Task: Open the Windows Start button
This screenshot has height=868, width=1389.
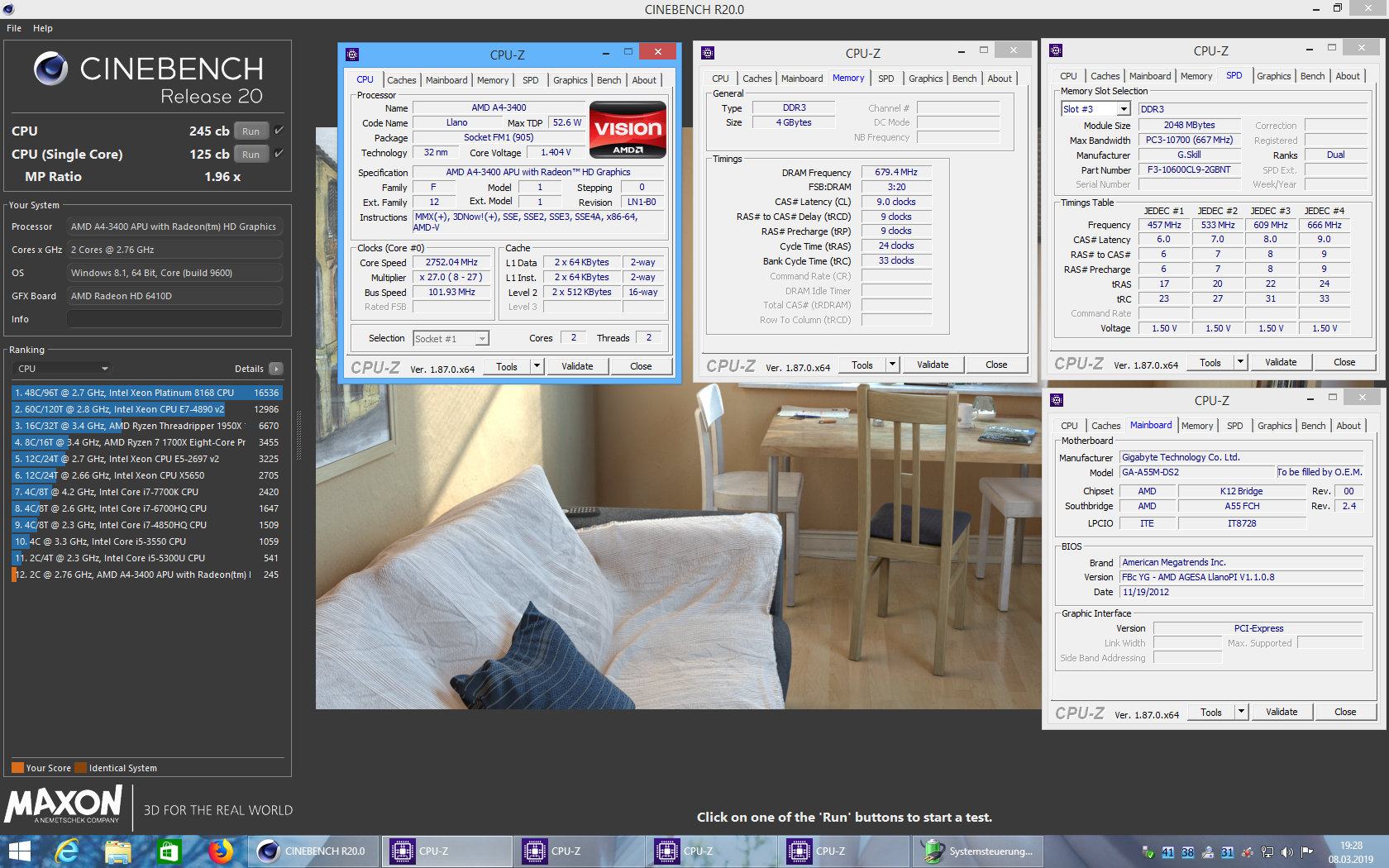Action: [x=19, y=851]
